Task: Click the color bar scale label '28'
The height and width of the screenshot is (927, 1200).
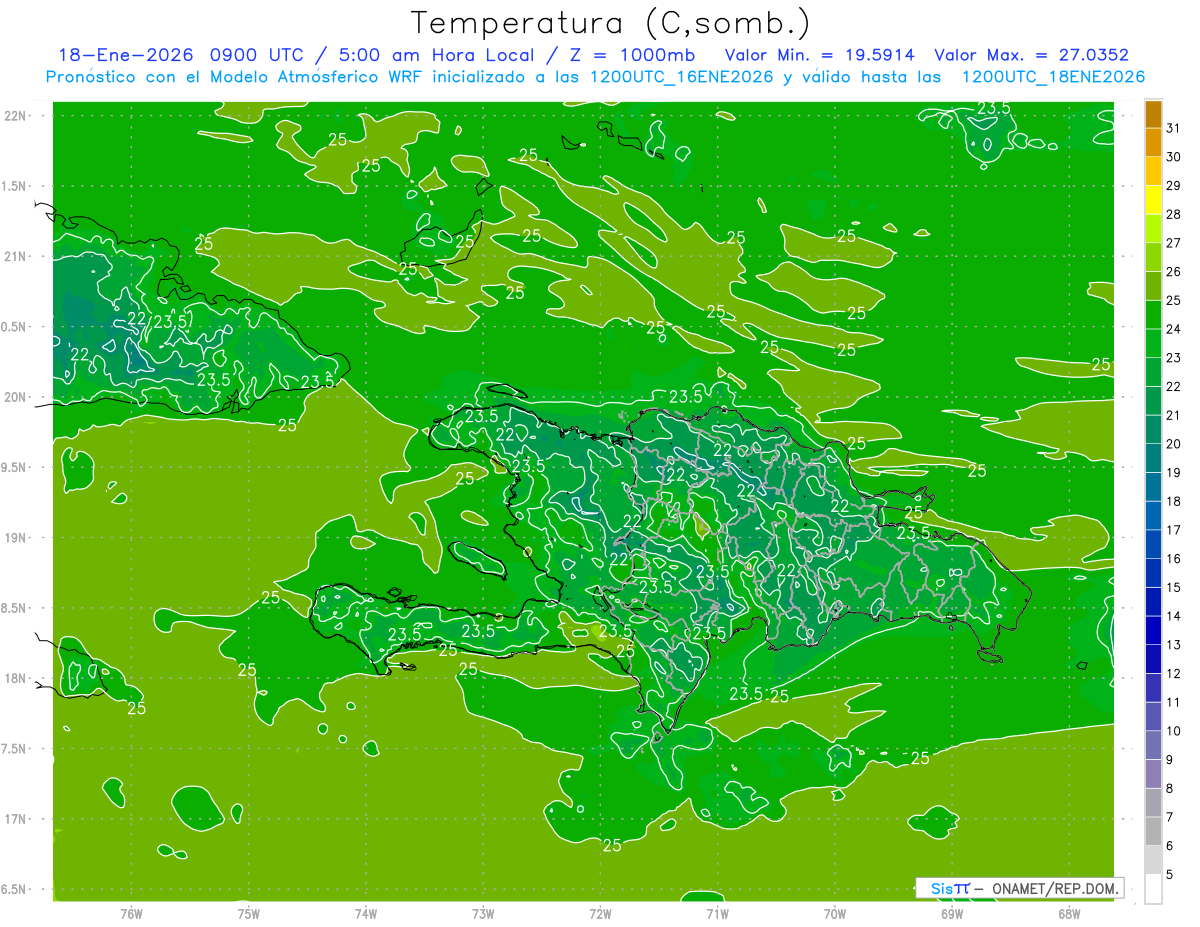Action: click(1174, 214)
